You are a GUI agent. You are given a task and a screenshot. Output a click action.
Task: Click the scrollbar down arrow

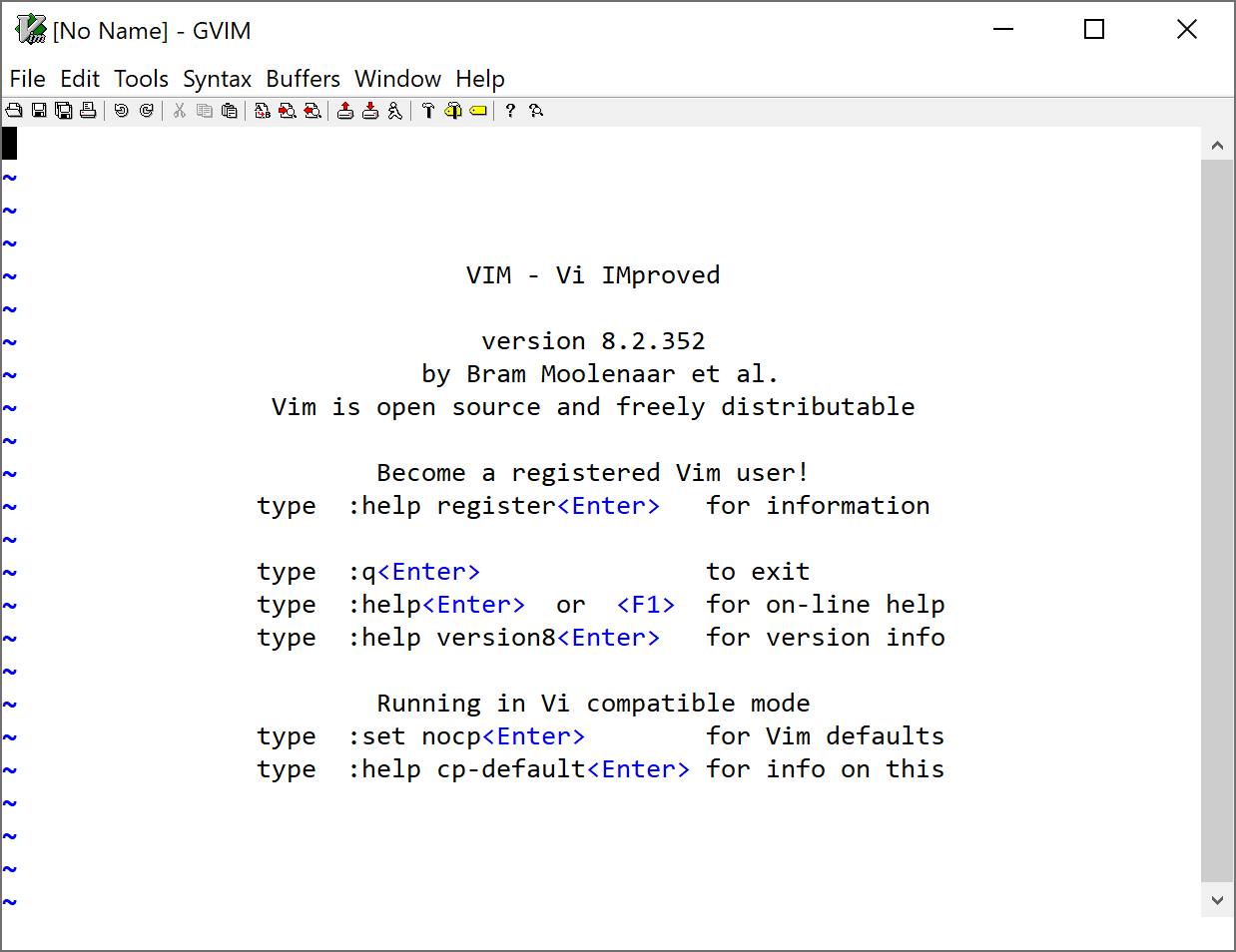coord(1217,899)
